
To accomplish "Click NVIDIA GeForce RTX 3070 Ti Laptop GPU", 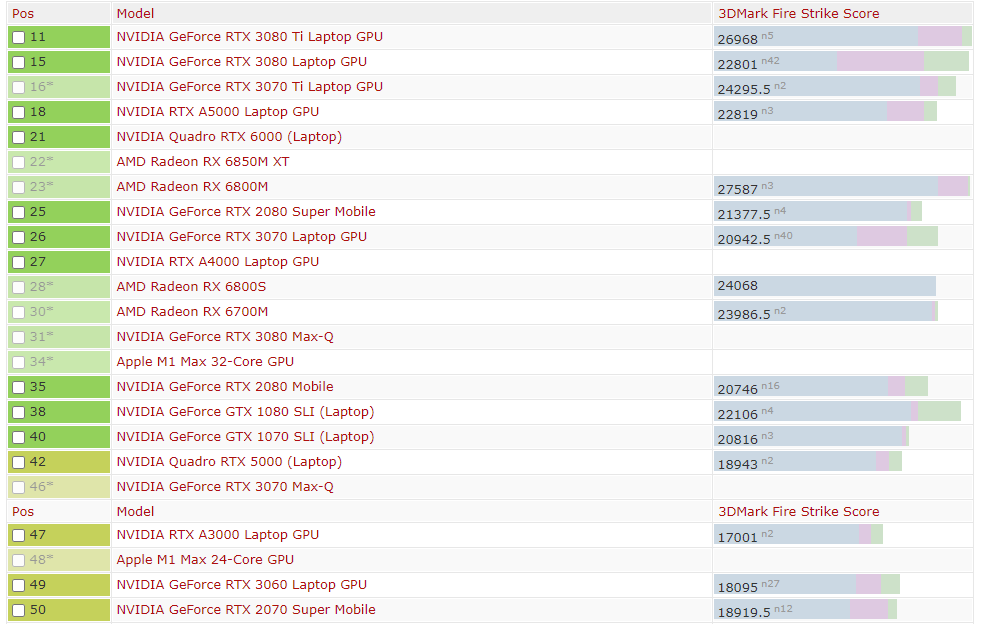I will [x=250, y=87].
